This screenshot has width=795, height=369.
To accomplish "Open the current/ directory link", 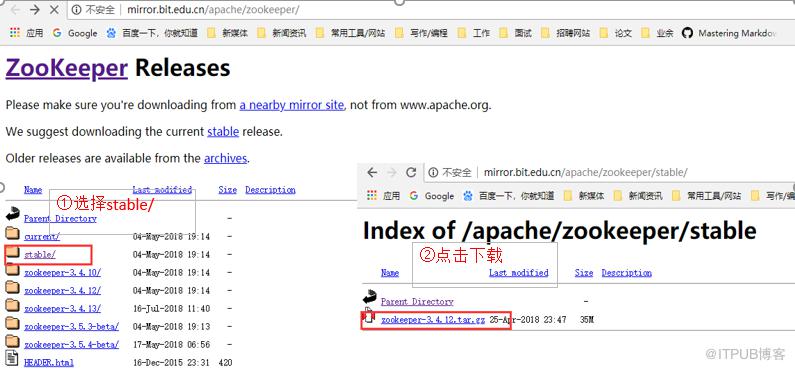I will (x=42, y=237).
